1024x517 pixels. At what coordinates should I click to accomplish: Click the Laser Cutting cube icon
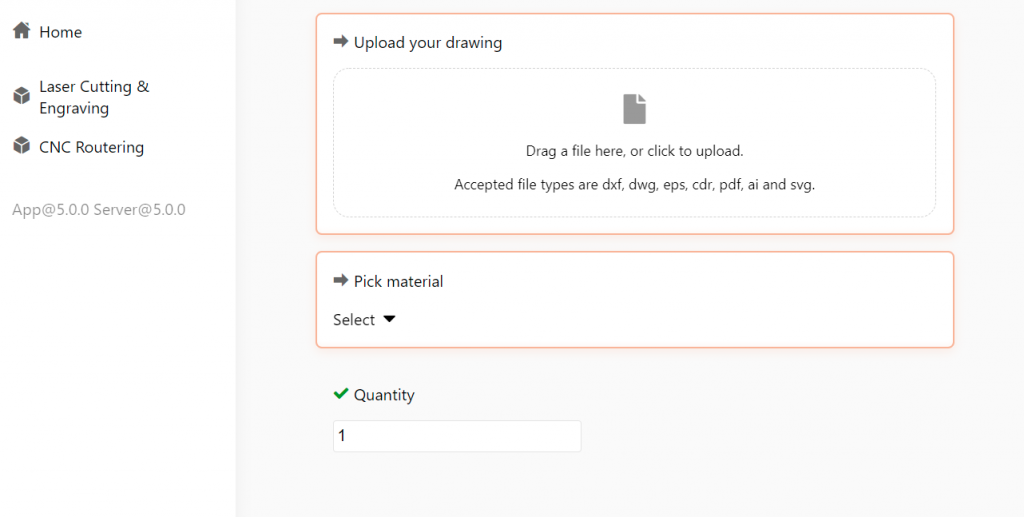pos(22,96)
